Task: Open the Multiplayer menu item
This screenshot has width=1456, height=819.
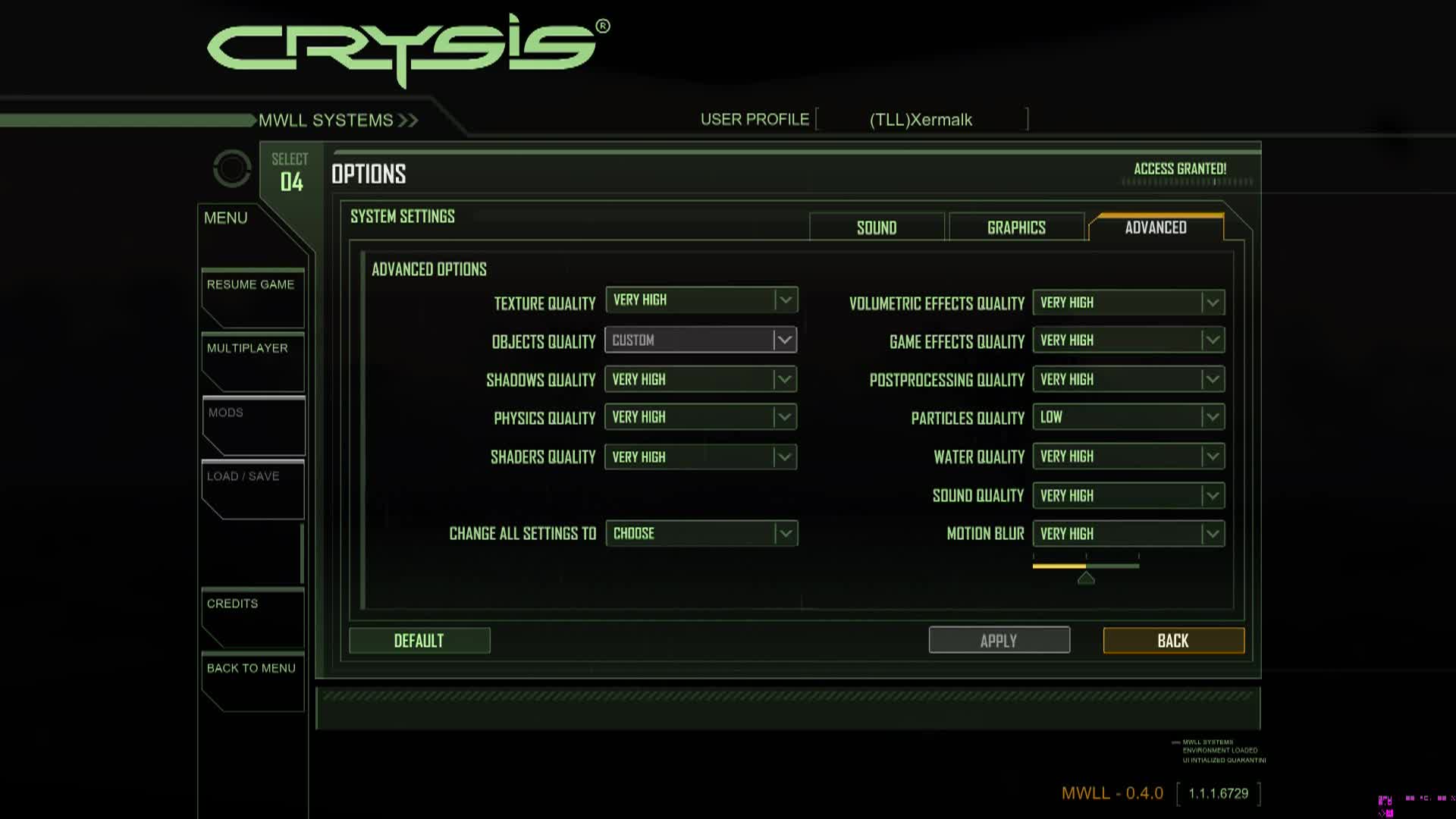Action: coord(248,349)
